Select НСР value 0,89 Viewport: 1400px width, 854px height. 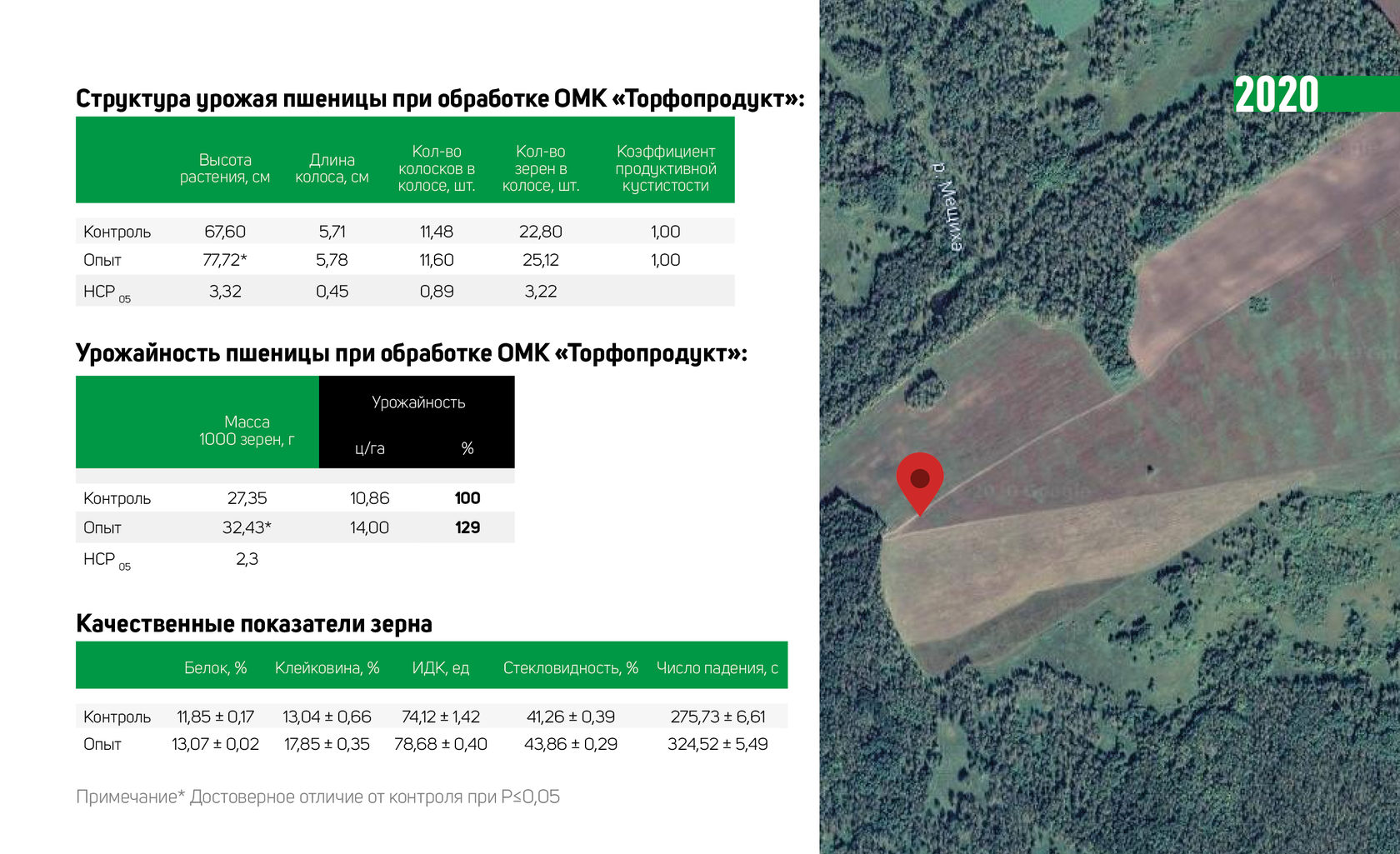pyautogui.click(x=437, y=292)
